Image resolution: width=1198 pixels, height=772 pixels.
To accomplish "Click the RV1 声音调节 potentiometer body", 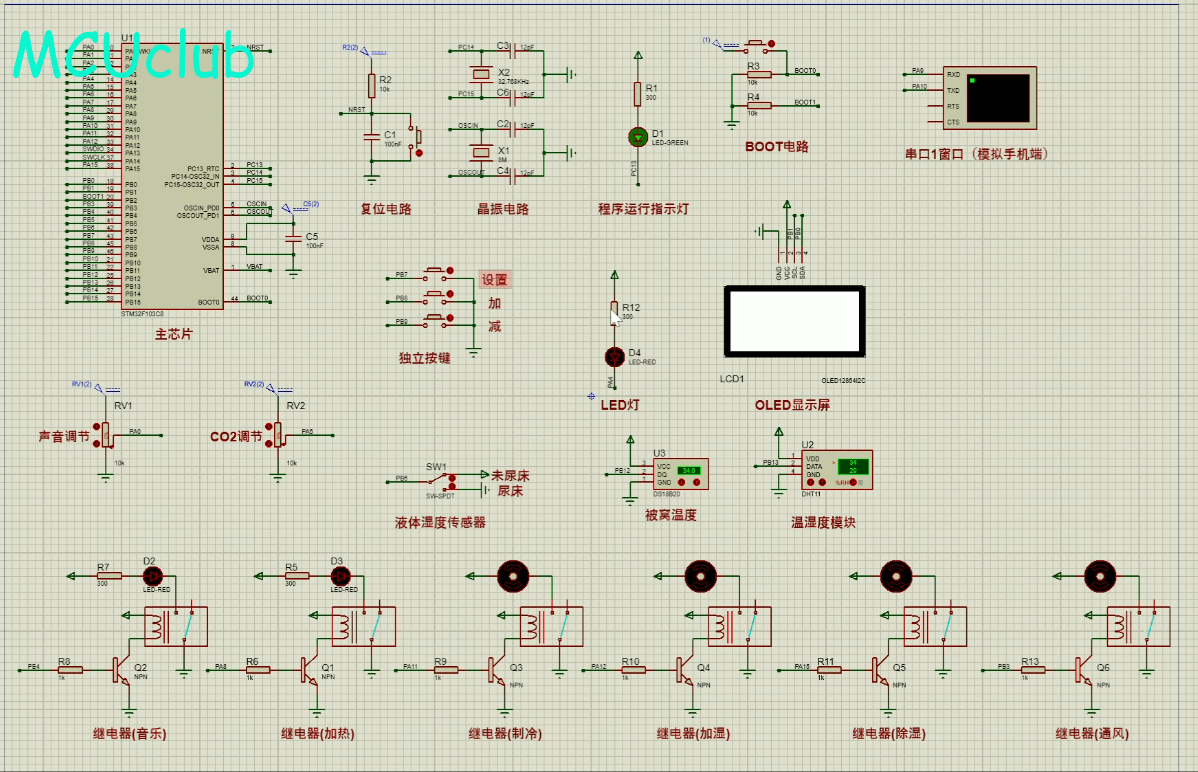I will point(107,434).
